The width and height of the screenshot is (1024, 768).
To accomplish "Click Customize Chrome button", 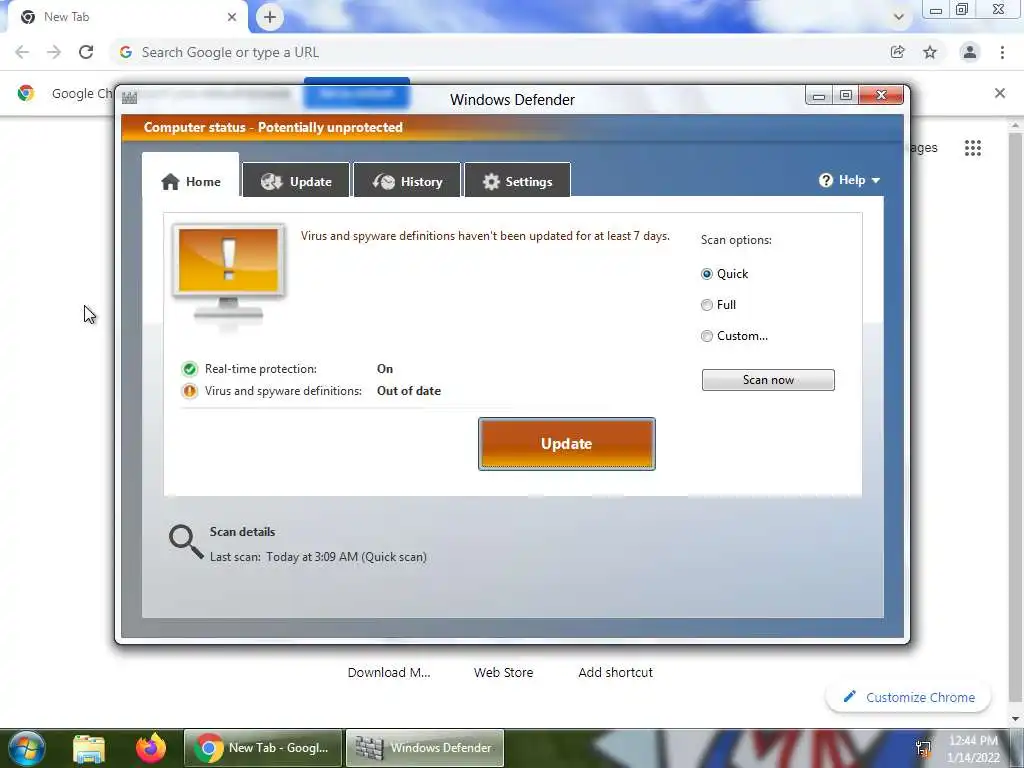I will click(x=908, y=697).
